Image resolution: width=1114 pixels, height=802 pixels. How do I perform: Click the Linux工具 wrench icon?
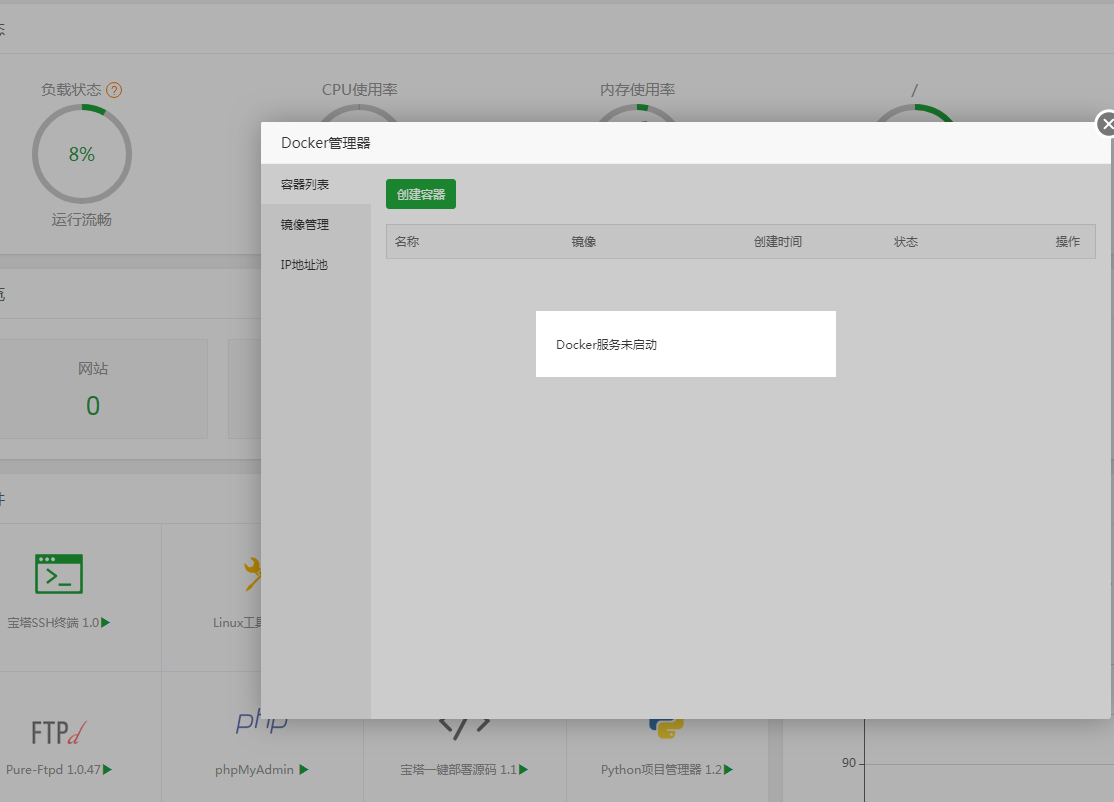tap(252, 575)
